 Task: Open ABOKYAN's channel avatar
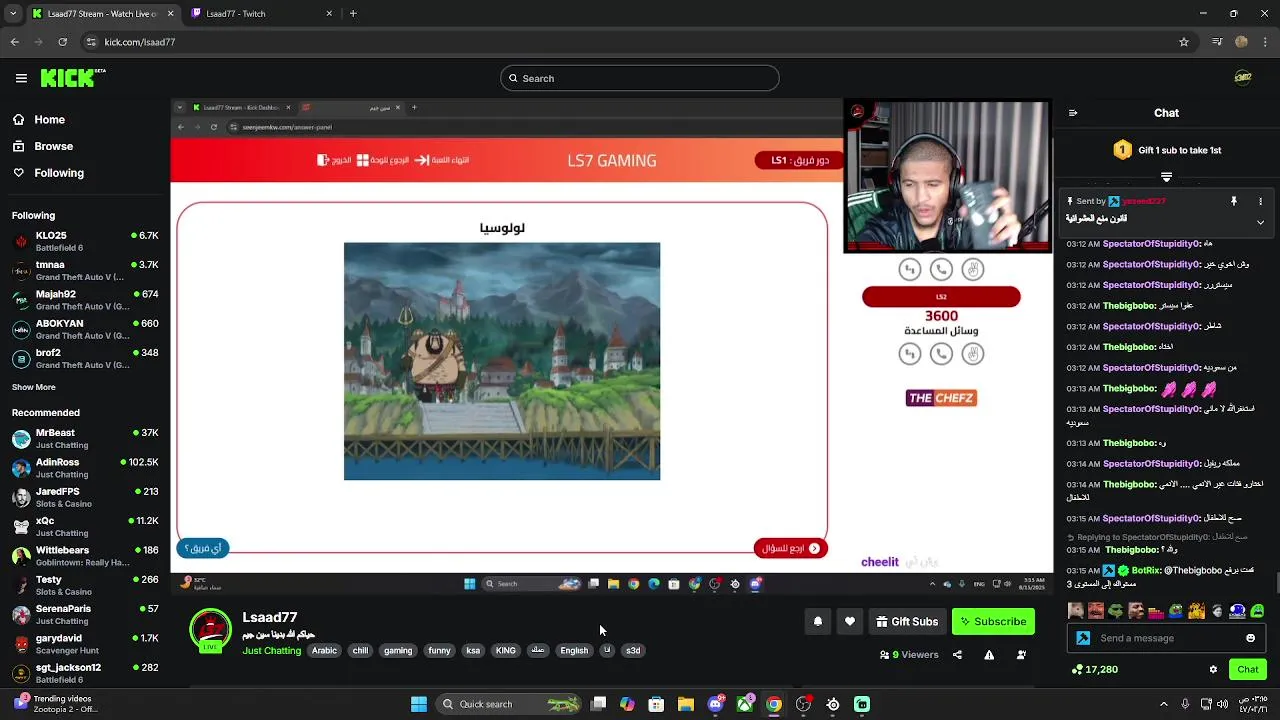point(21,329)
